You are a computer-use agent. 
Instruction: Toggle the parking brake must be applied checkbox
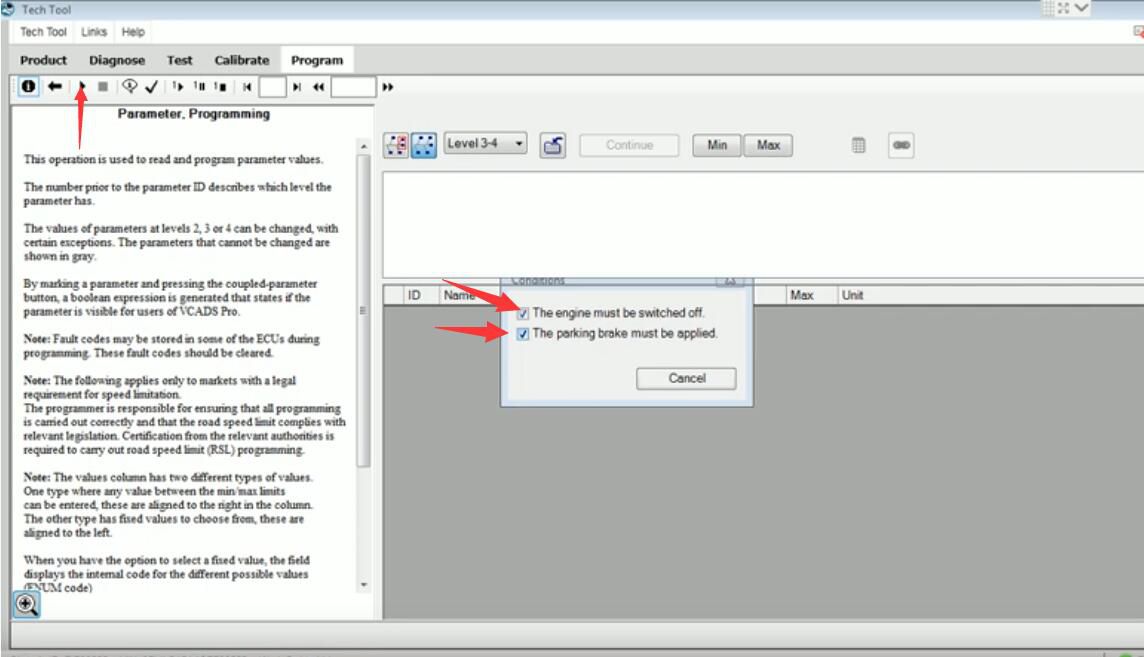click(x=522, y=334)
